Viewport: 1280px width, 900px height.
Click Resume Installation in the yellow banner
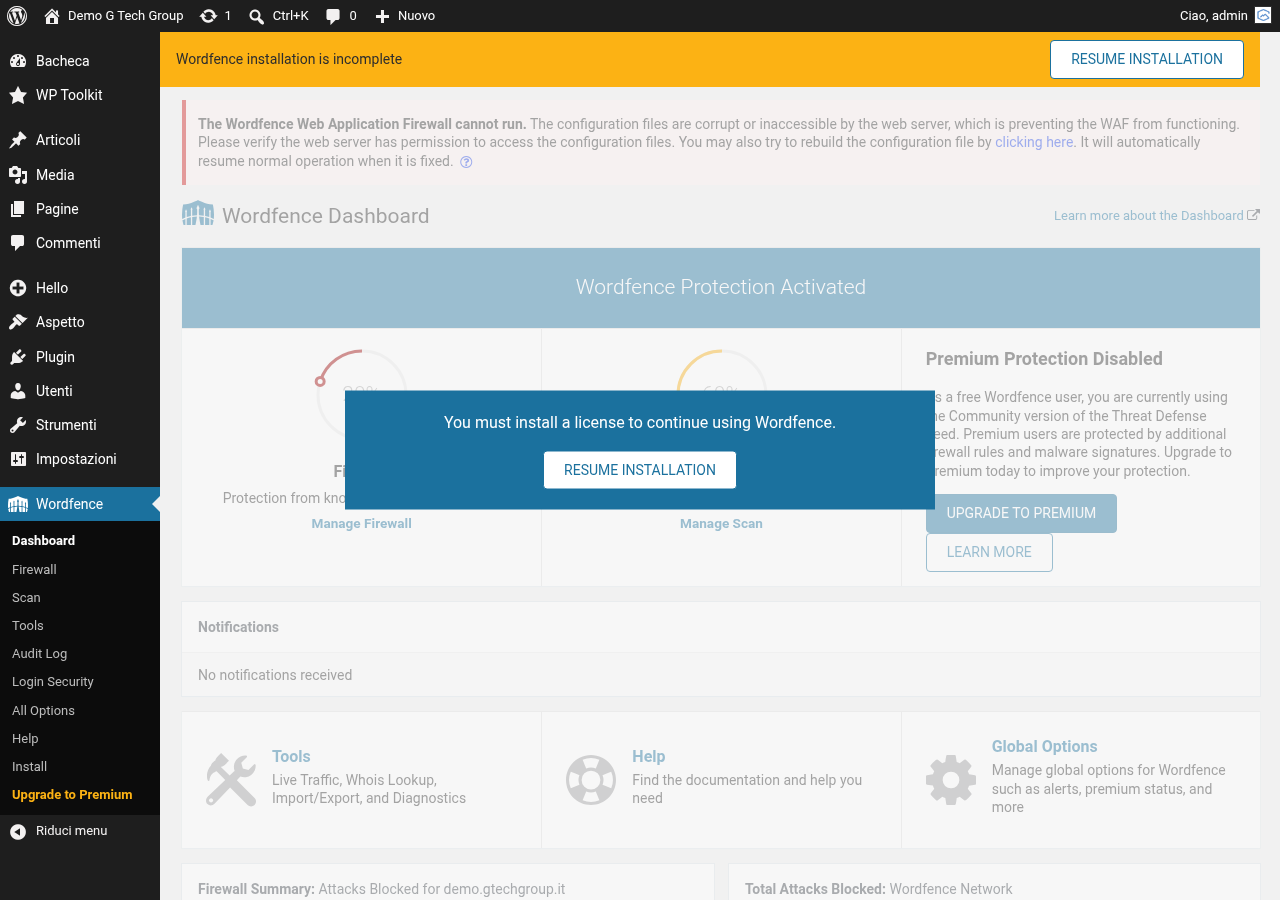pyautogui.click(x=1147, y=59)
